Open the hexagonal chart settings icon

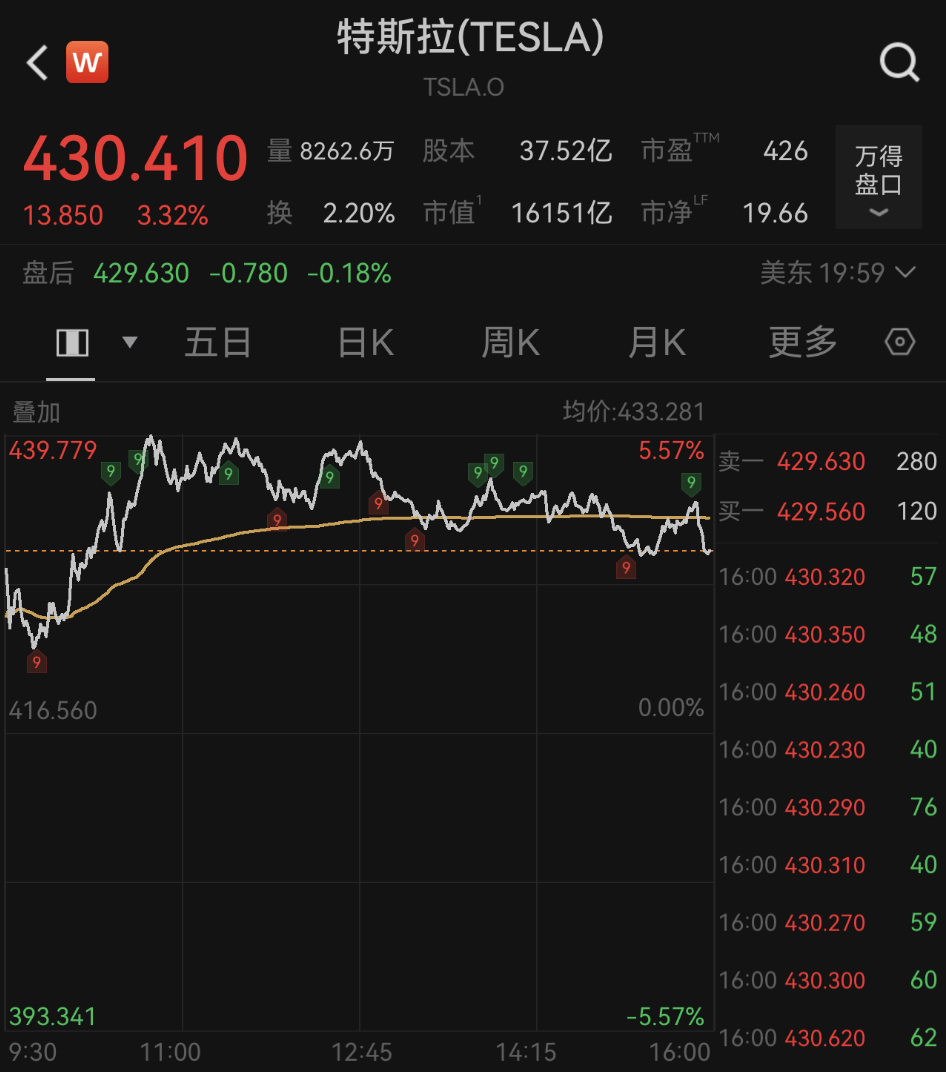pos(899,341)
